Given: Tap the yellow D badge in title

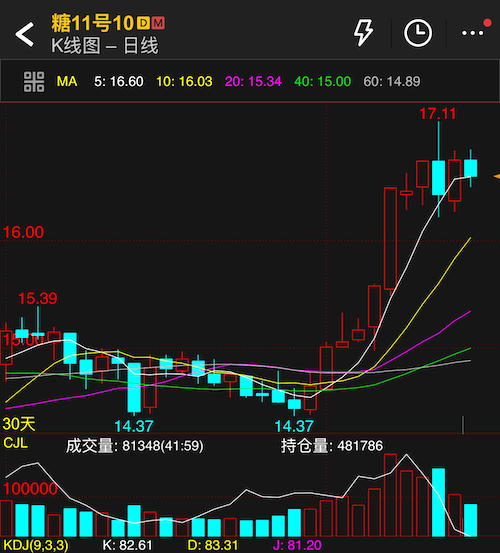Looking at the screenshot, I should coord(143,23).
